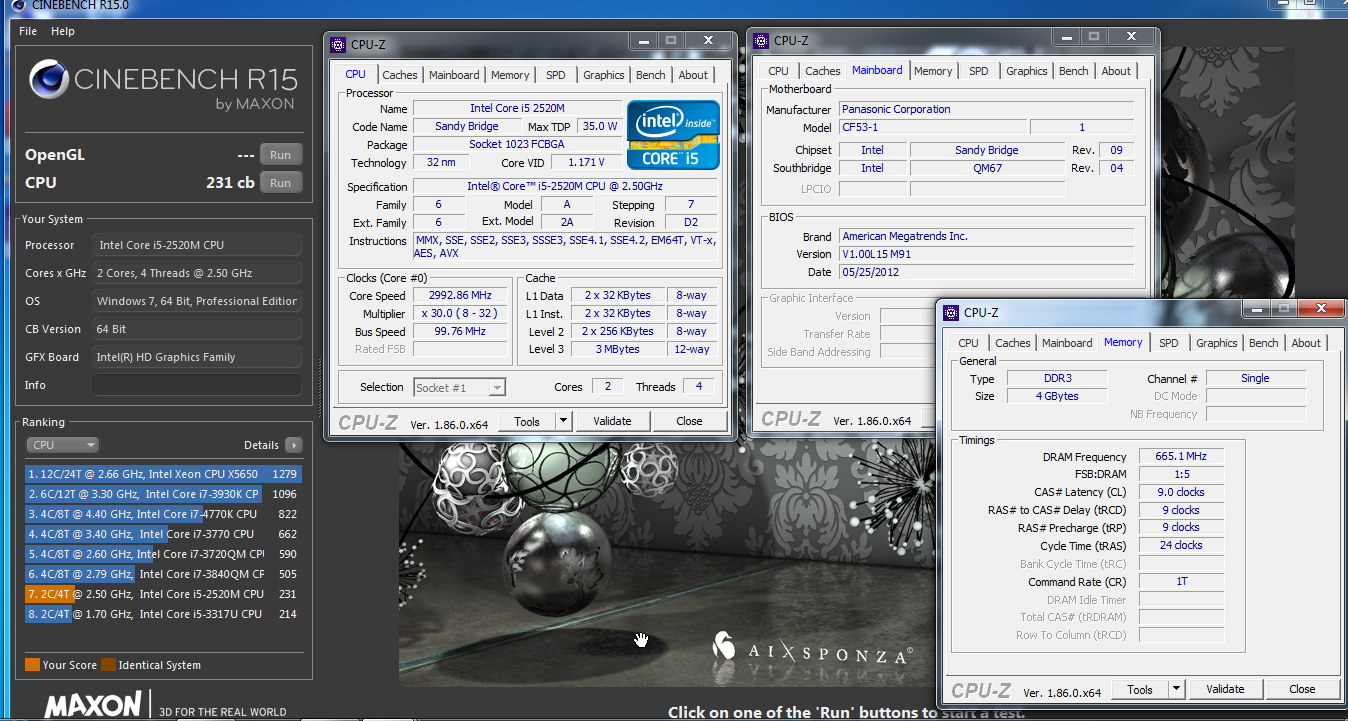Select ranking row Core i5-3317U

tap(164, 614)
